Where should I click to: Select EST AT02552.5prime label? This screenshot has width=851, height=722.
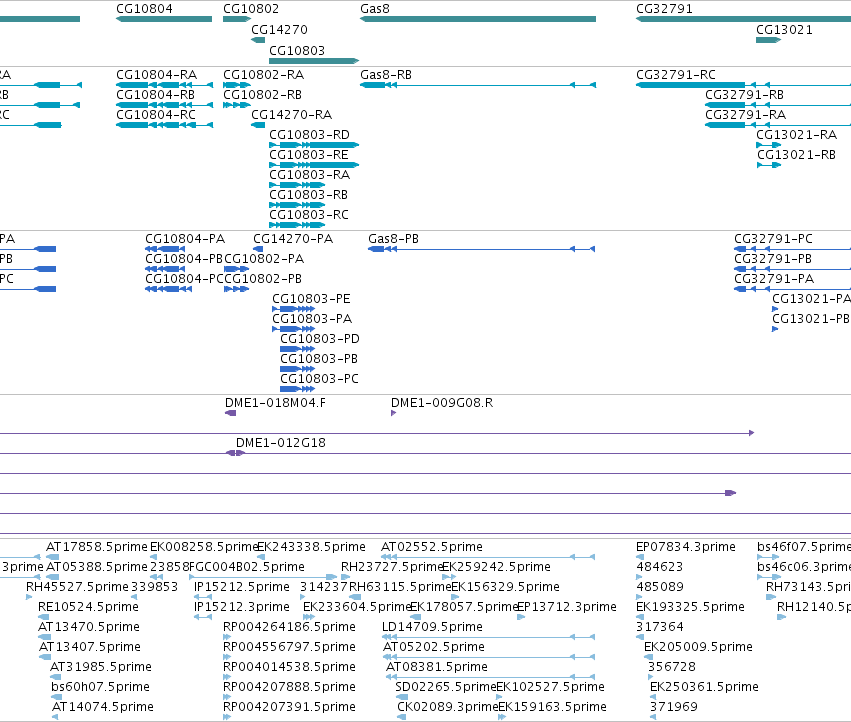pyautogui.click(x=431, y=547)
